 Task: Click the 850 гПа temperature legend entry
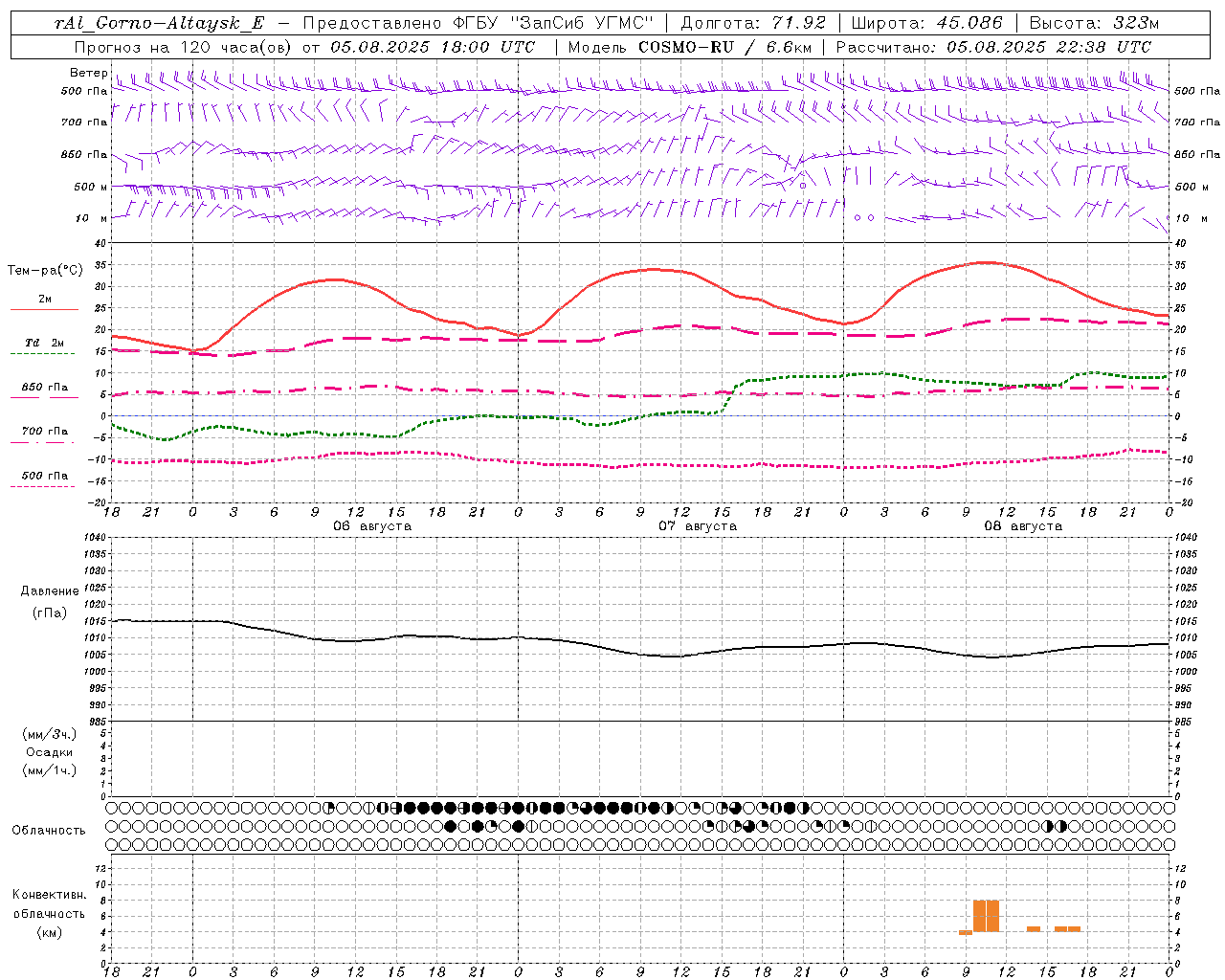(45, 388)
